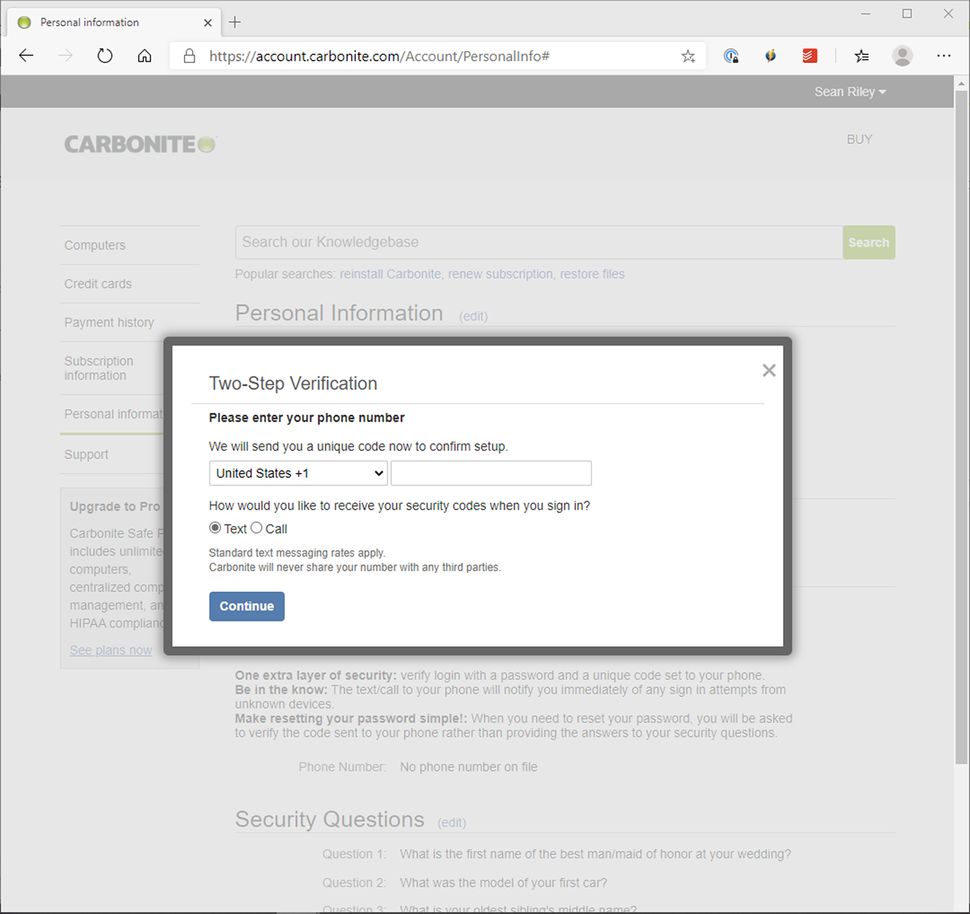Open the Favorites hub icon
The image size is (970, 914).
pyautogui.click(x=861, y=55)
